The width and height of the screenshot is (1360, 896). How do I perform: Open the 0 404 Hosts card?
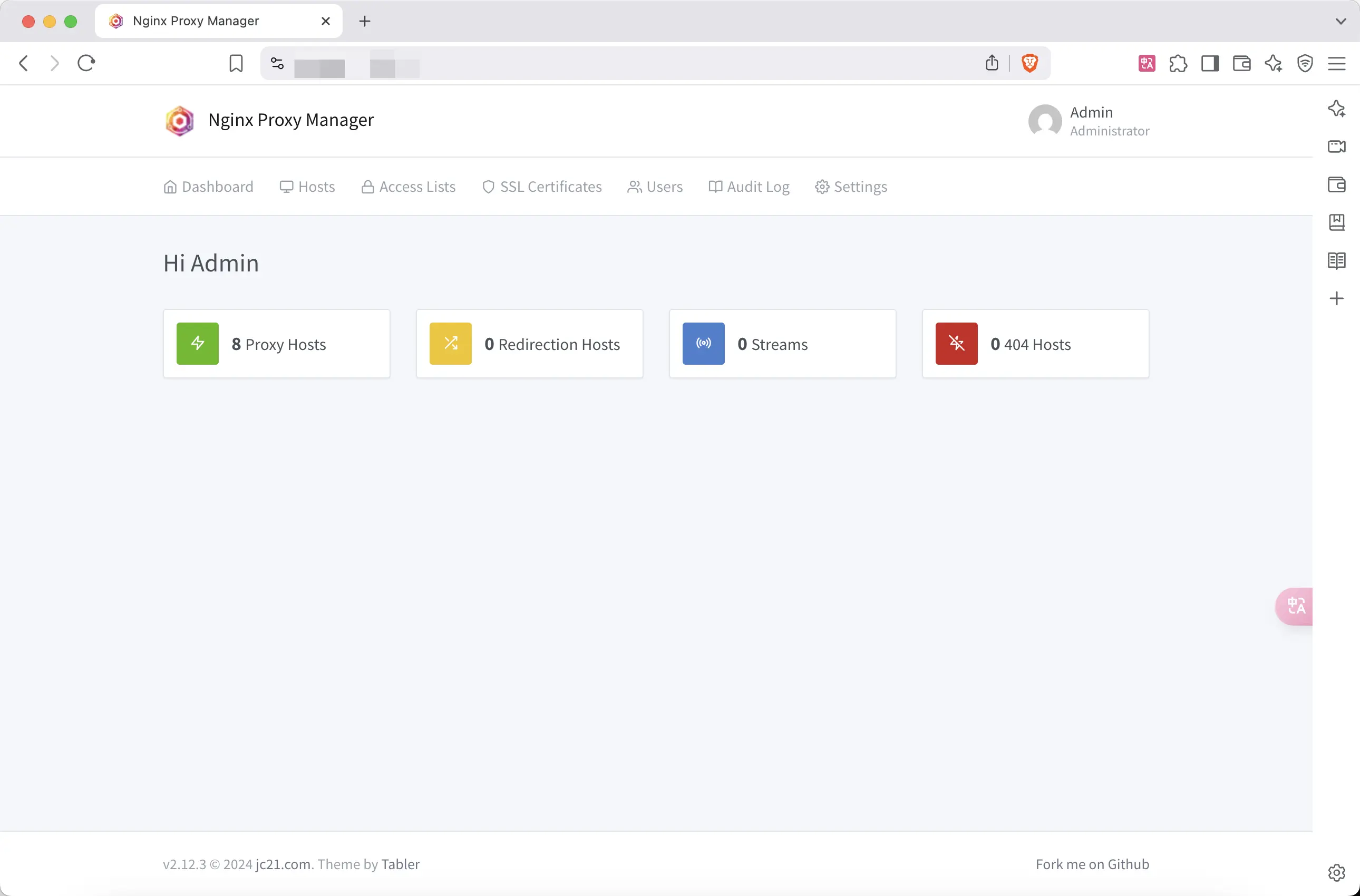pyautogui.click(x=1035, y=344)
